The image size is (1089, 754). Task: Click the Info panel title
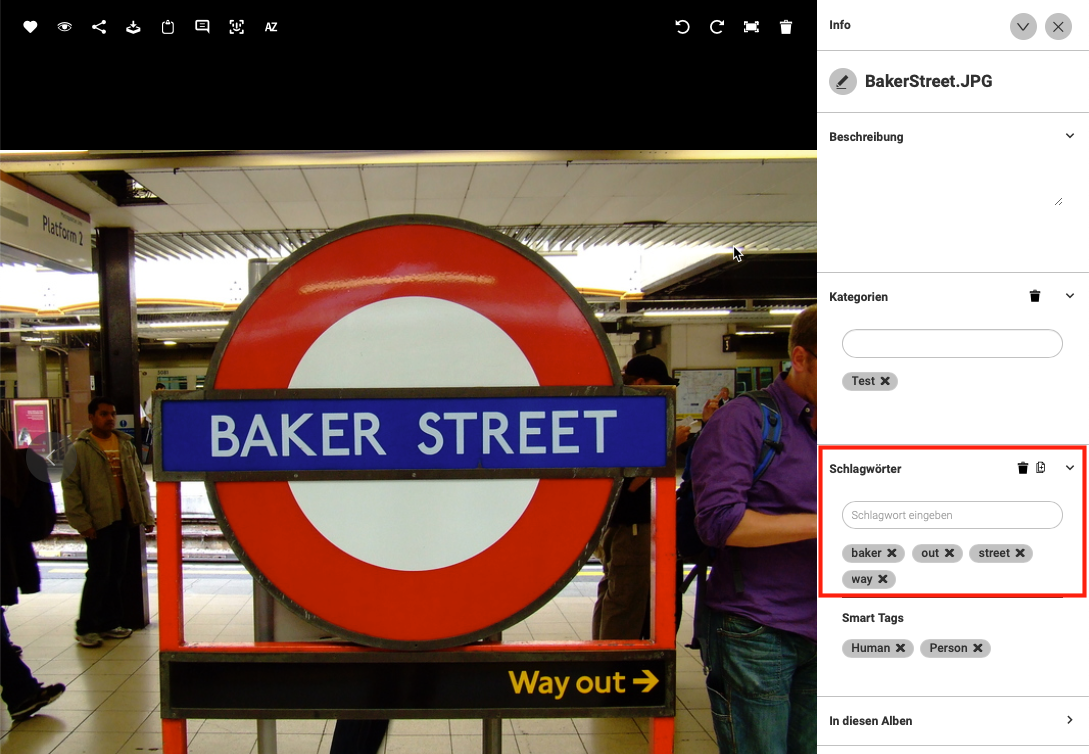840,25
